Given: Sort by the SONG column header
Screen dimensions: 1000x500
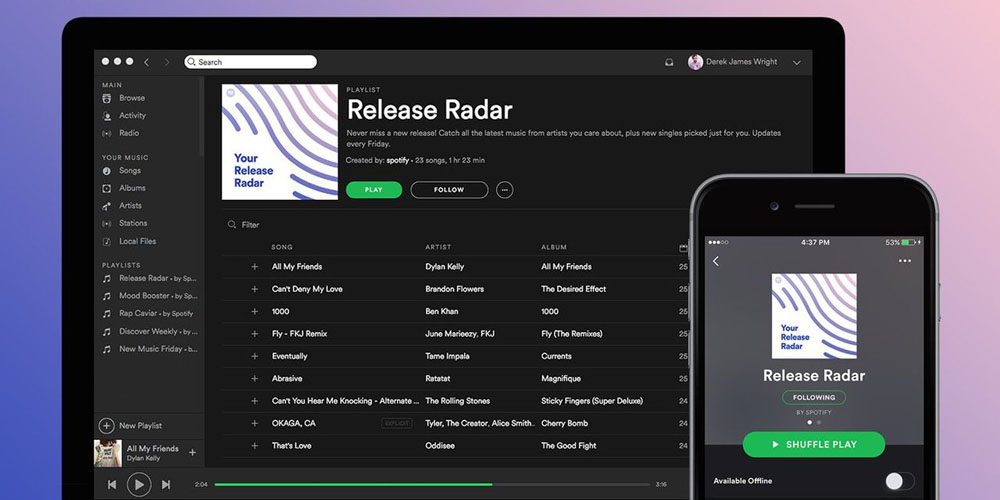Looking at the screenshot, I should point(282,247).
